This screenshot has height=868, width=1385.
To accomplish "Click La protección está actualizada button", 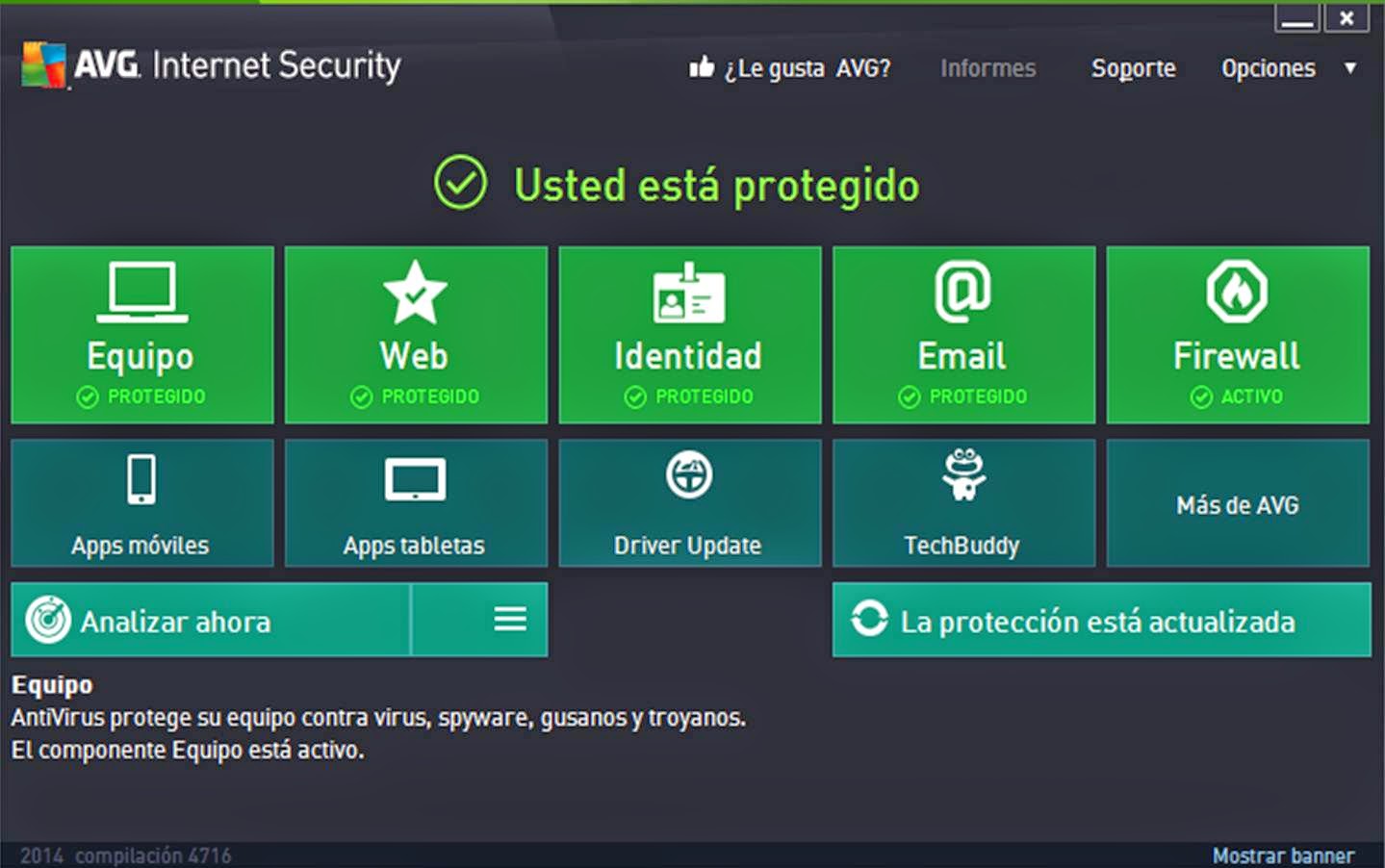I will [1101, 620].
